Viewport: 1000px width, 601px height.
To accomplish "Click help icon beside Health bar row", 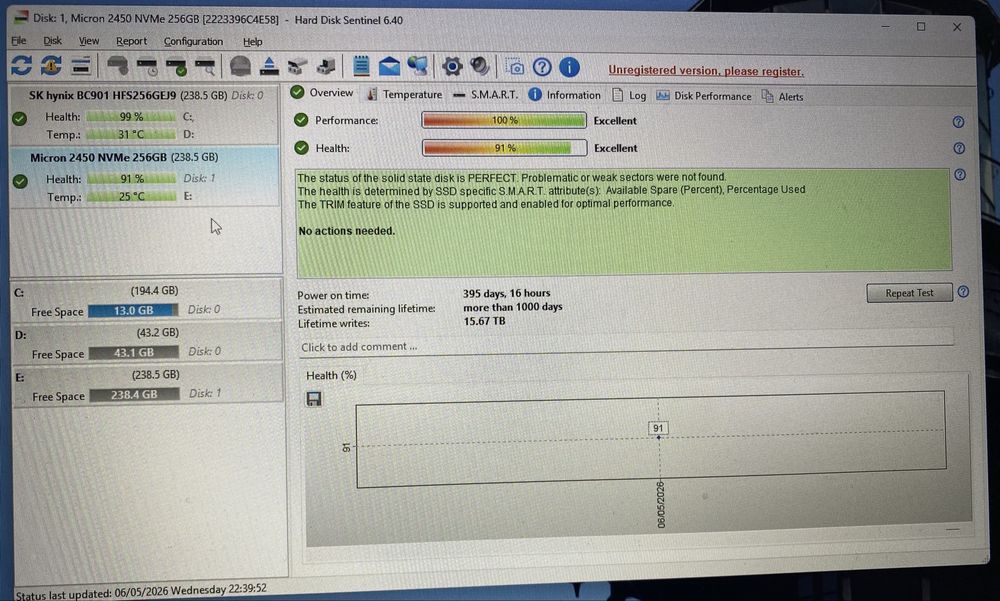I will [959, 148].
